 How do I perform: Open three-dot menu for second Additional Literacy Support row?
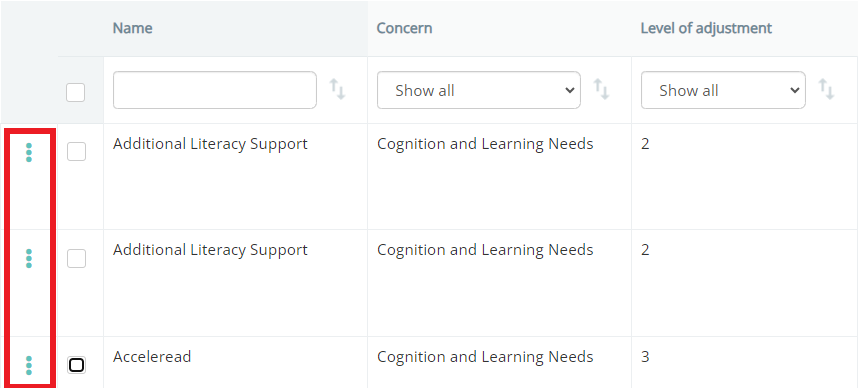29,258
